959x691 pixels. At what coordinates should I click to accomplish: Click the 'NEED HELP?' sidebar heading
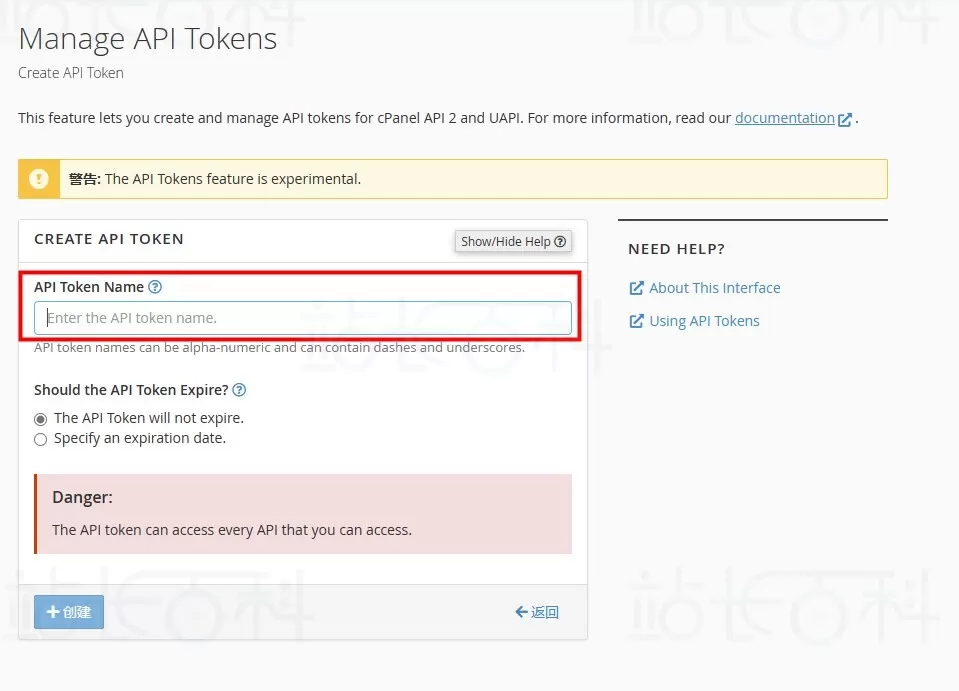(676, 249)
